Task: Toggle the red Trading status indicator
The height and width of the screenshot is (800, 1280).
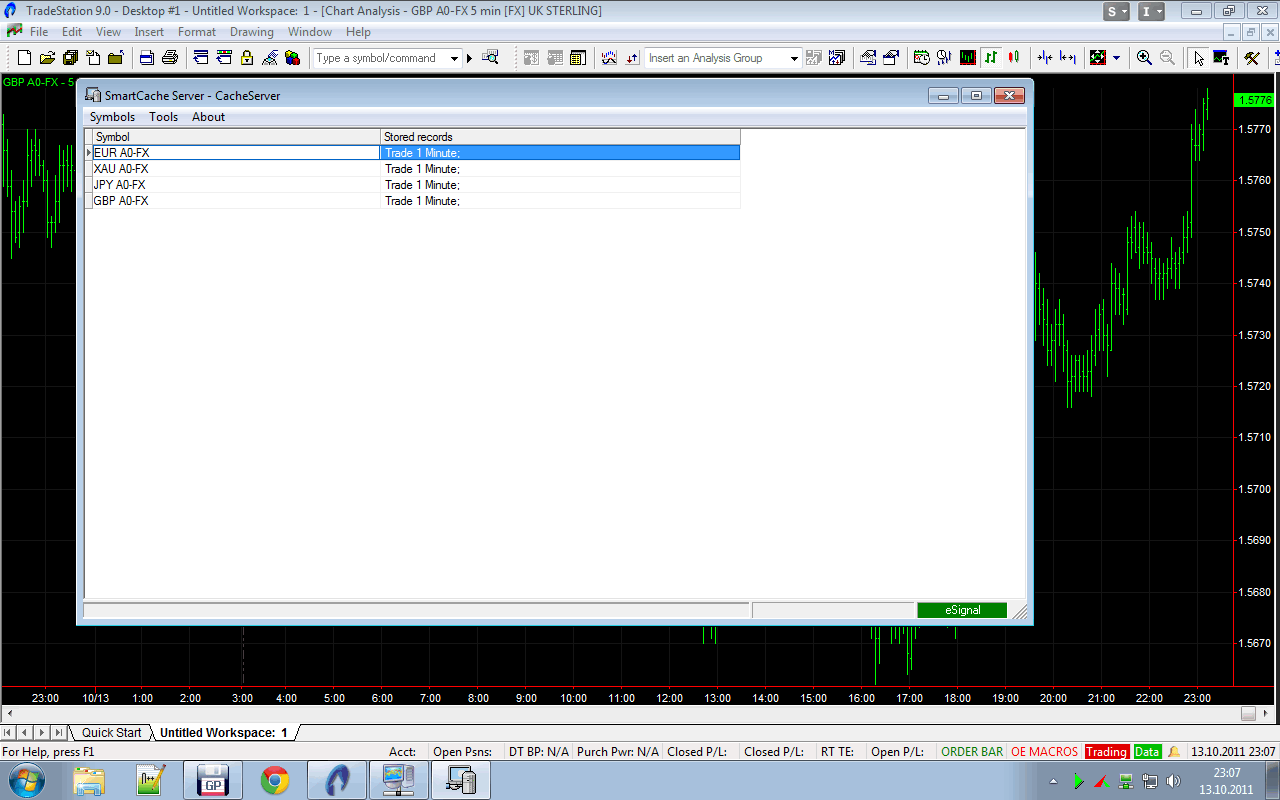Action: point(1106,752)
